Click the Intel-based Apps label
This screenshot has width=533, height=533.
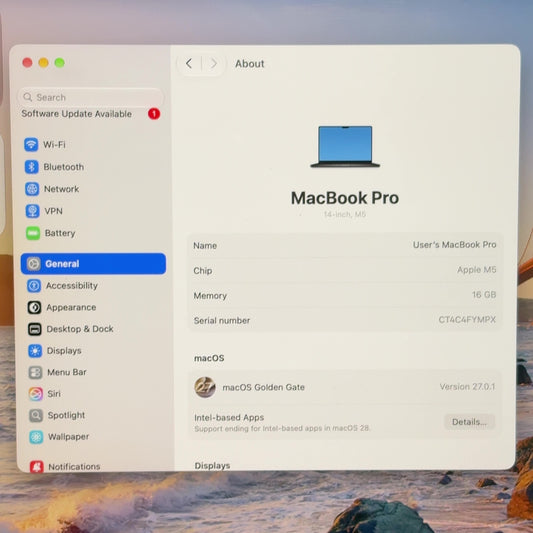tap(229, 417)
